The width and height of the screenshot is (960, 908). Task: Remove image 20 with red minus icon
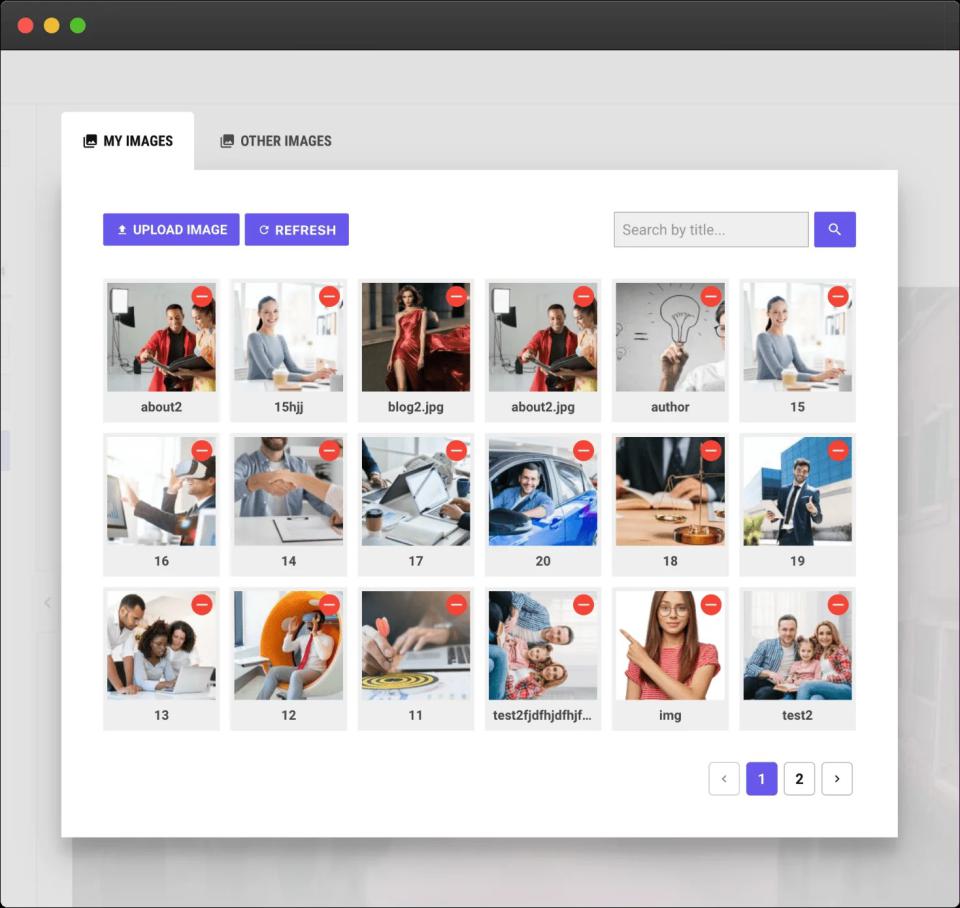tap(584, 451)
